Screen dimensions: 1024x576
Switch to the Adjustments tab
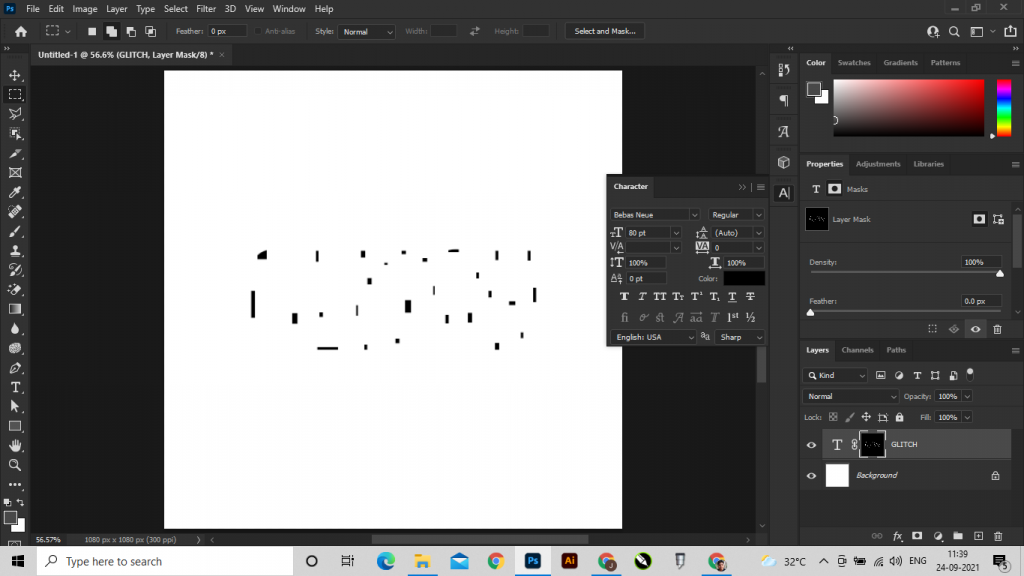(878, 164)
